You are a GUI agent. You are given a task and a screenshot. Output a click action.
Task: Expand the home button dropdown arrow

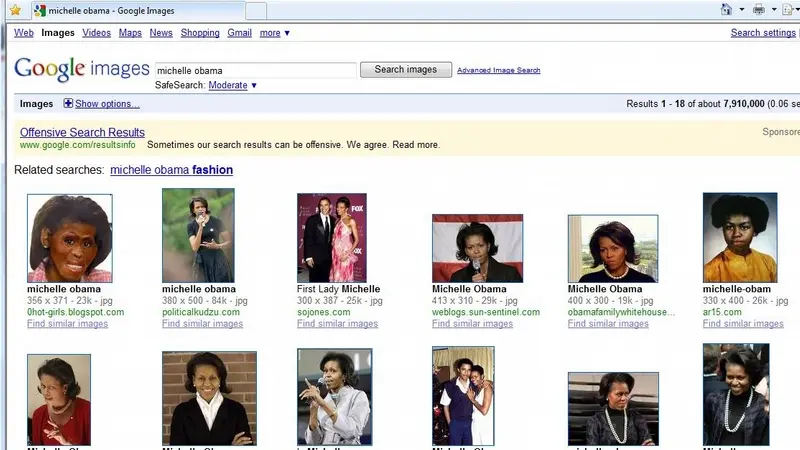click(x=741, y=9)
